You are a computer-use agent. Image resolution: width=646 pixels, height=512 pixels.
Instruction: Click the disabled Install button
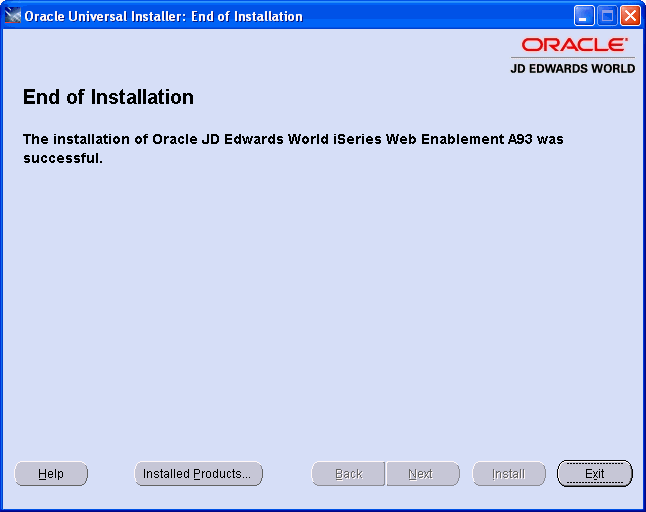(x=509, y=474)
